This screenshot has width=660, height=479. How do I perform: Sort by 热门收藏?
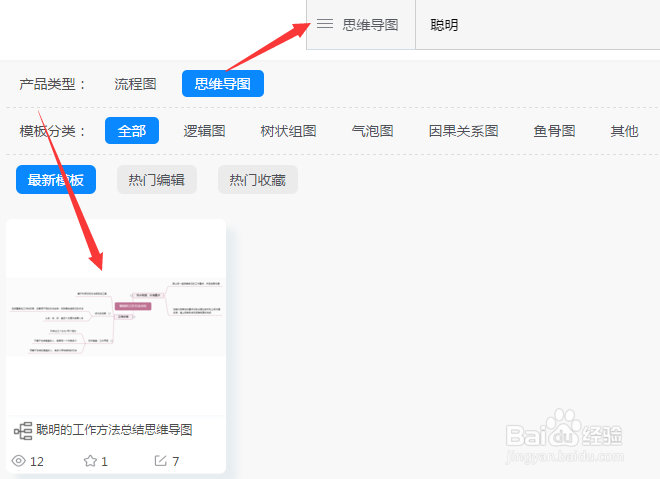258,180
